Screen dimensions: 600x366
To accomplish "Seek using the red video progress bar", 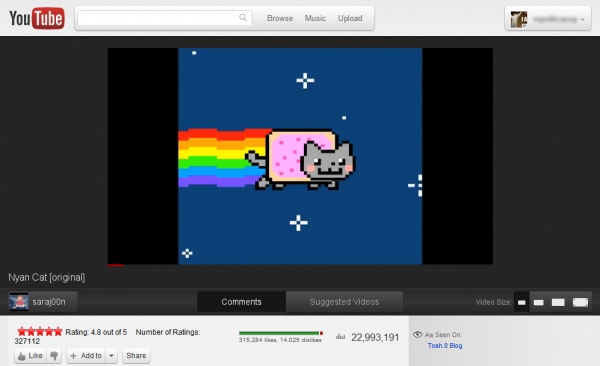I will tap(116, 265).
